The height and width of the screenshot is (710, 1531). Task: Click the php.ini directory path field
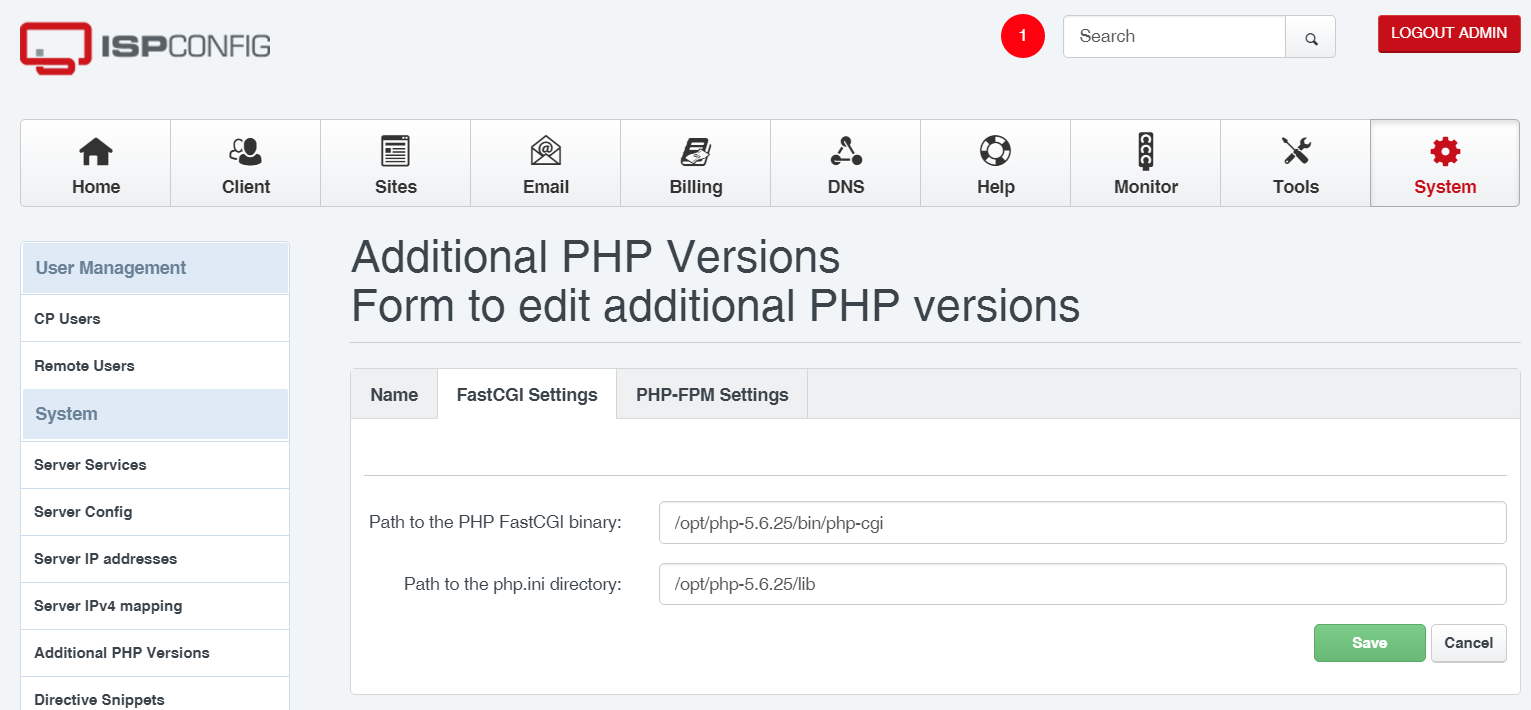click(1082, 584)
